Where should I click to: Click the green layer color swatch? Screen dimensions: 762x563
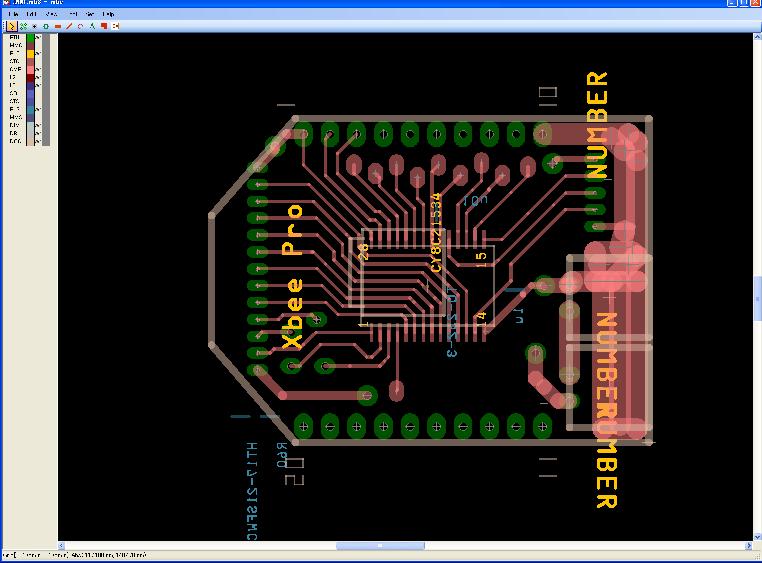[x=31, y=37]
